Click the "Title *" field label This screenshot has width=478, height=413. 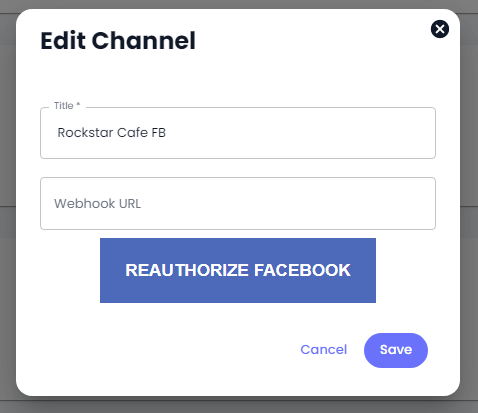(67, 106)
